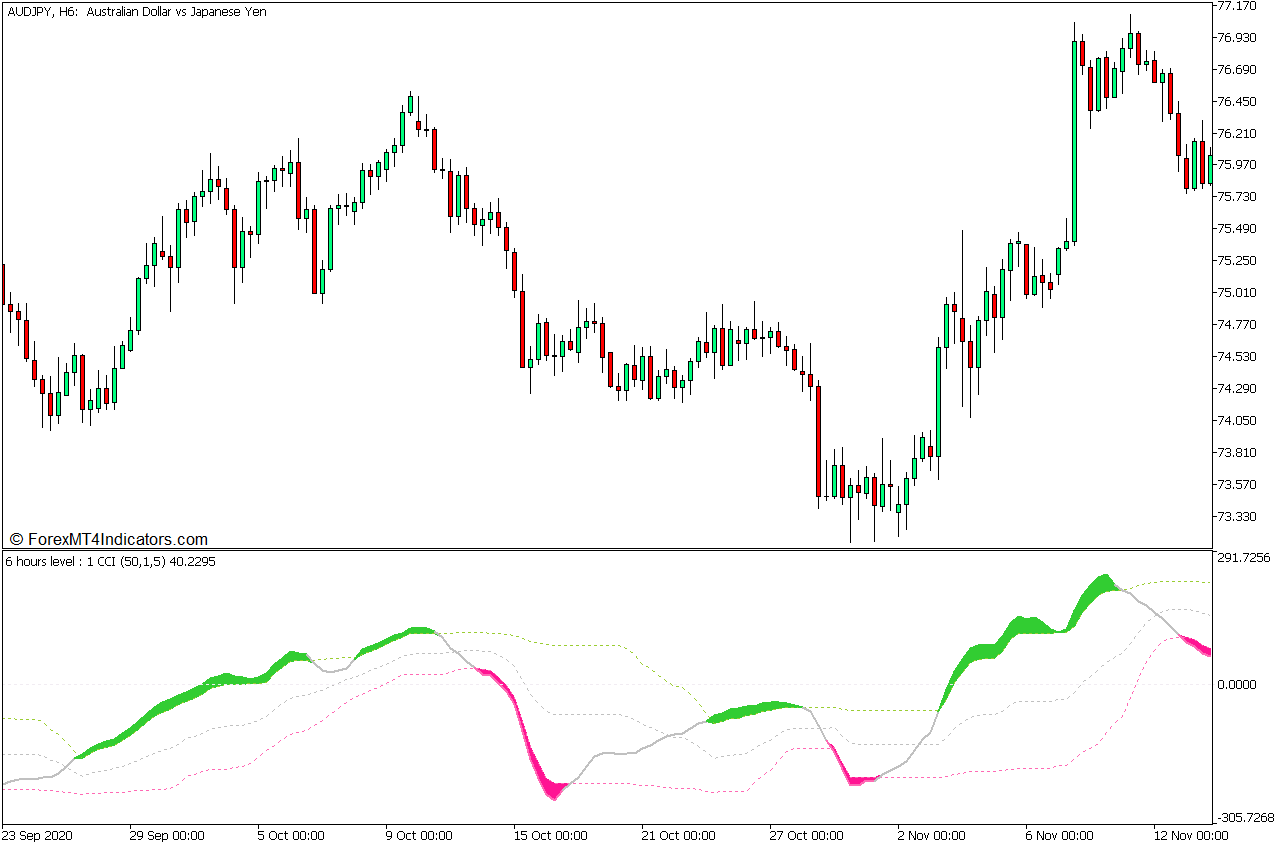Viewport: 1275px width, 848px height.
Task: Select the tall green candle before 6 Nov rally peak
Action: pos(1075,140)
